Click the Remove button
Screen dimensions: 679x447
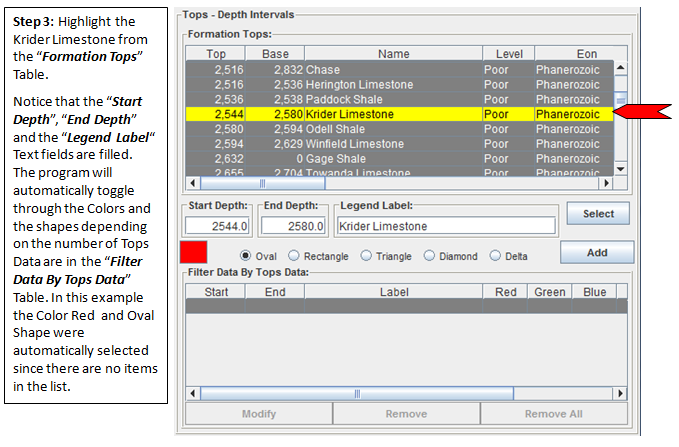coord(406,414)
